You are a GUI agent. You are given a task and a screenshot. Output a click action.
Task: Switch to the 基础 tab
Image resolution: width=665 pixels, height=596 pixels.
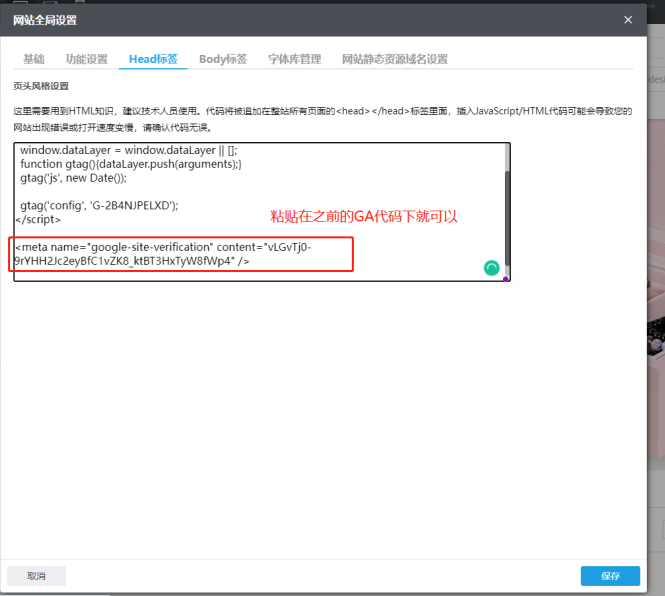(x=34, y=59)
